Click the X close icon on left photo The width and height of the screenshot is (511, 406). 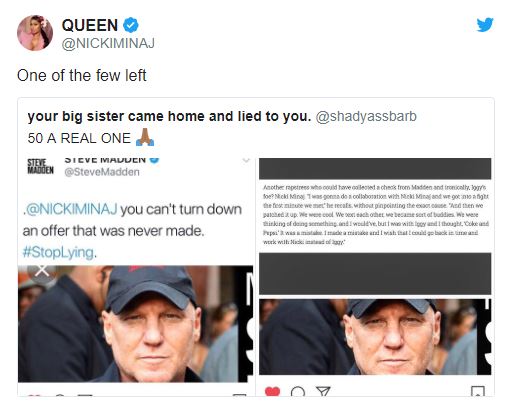tap(42, 271)
